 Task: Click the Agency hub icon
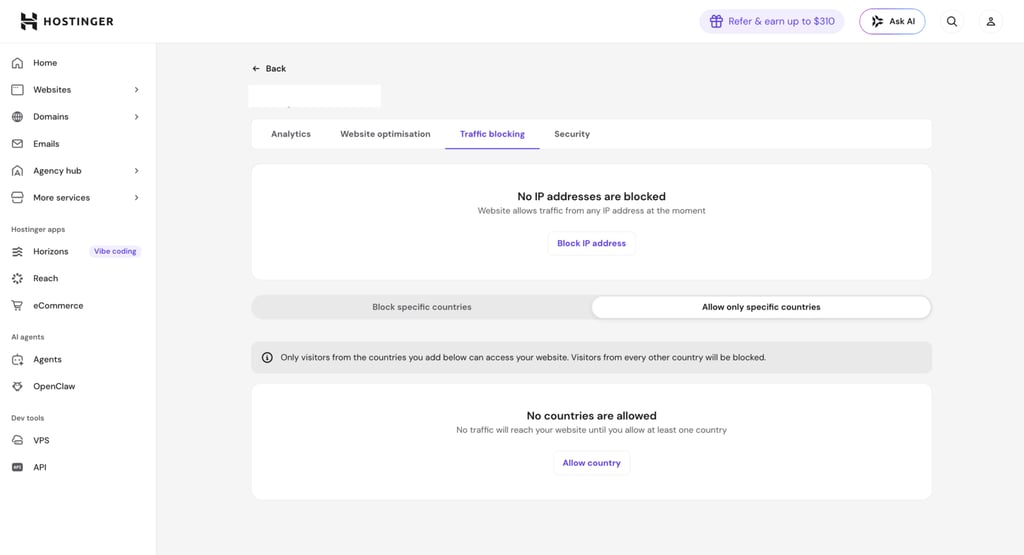point(18,170)
